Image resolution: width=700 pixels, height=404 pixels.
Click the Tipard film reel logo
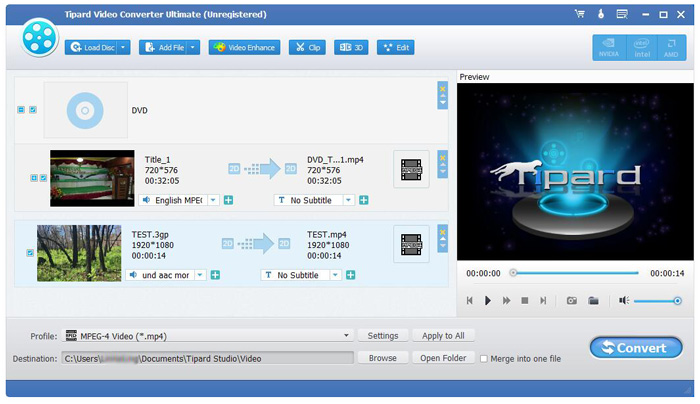[39, 38]
